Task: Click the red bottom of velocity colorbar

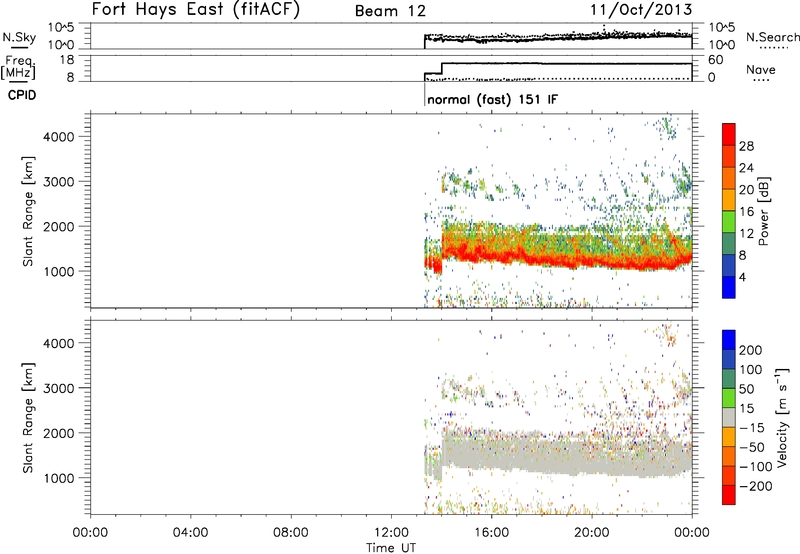Action: (729, 495)
